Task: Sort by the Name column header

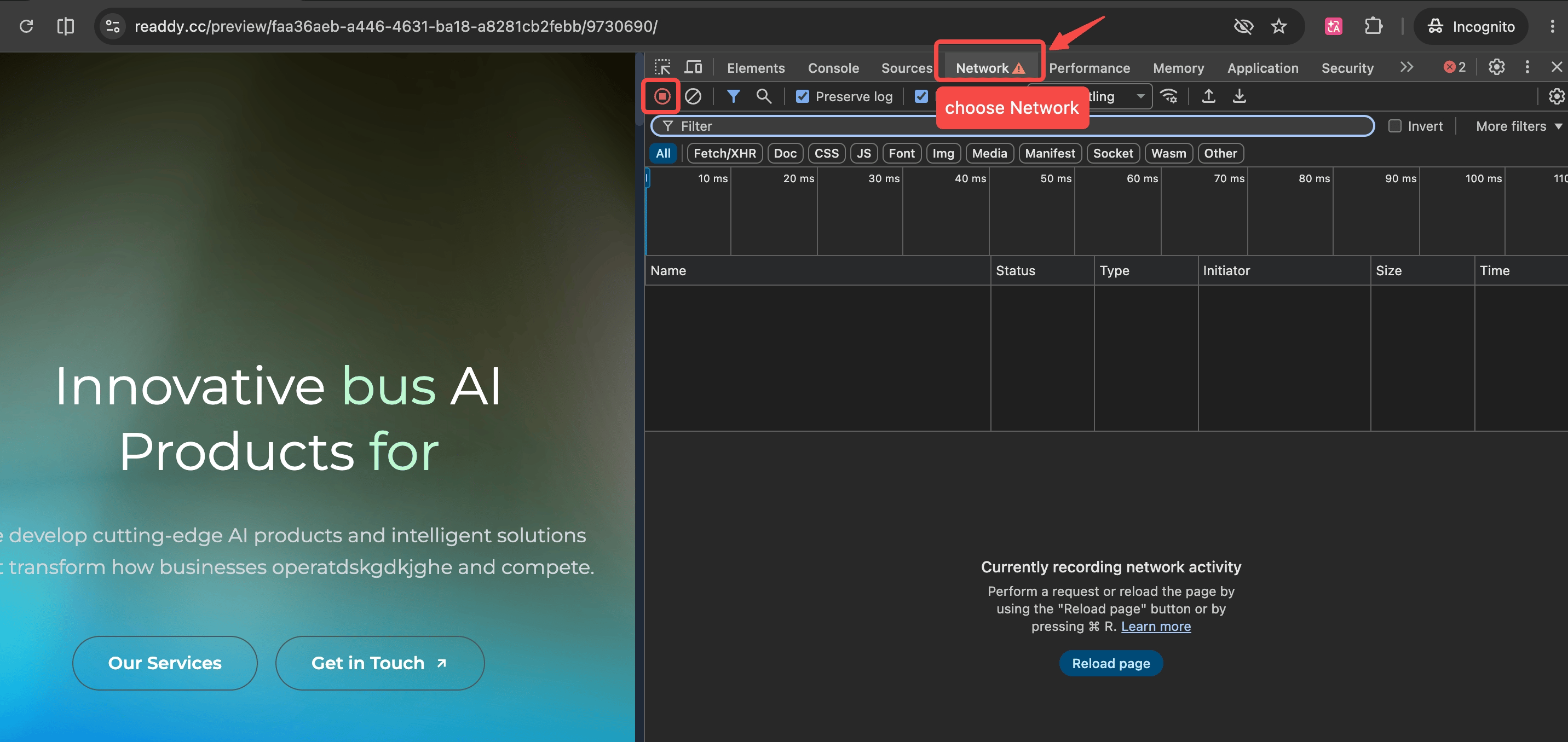Action: (817, 271)
